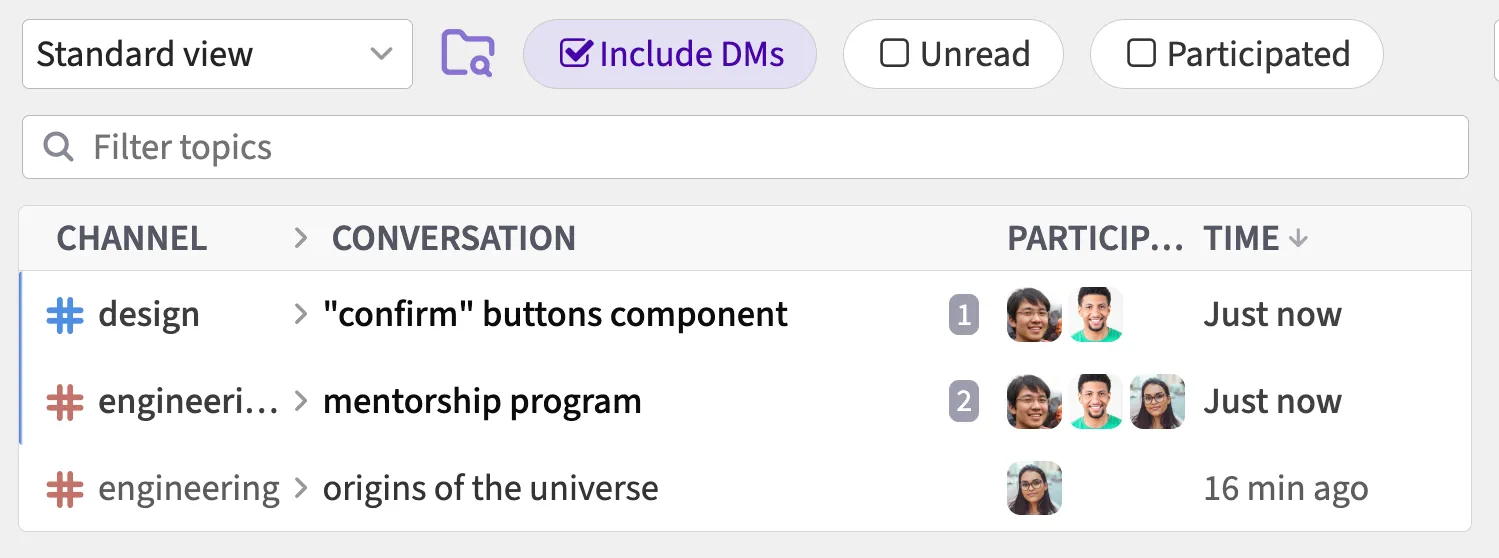This screenshot has height=558, width=1499.
Task: Click the red hash icon beside mentorship program
Action: click(x=65, y=402)
